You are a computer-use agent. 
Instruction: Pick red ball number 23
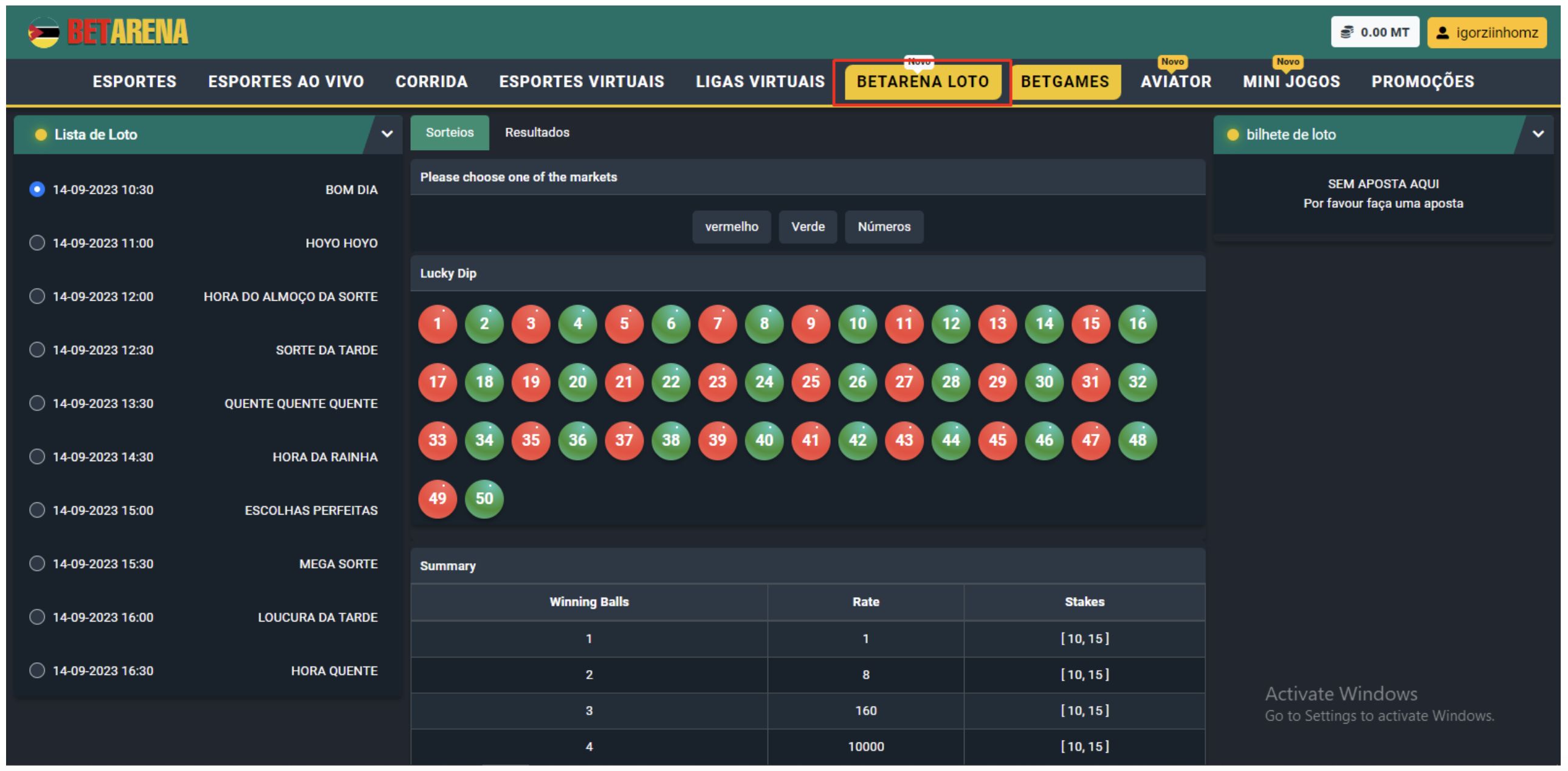click(x=718, y=382)
